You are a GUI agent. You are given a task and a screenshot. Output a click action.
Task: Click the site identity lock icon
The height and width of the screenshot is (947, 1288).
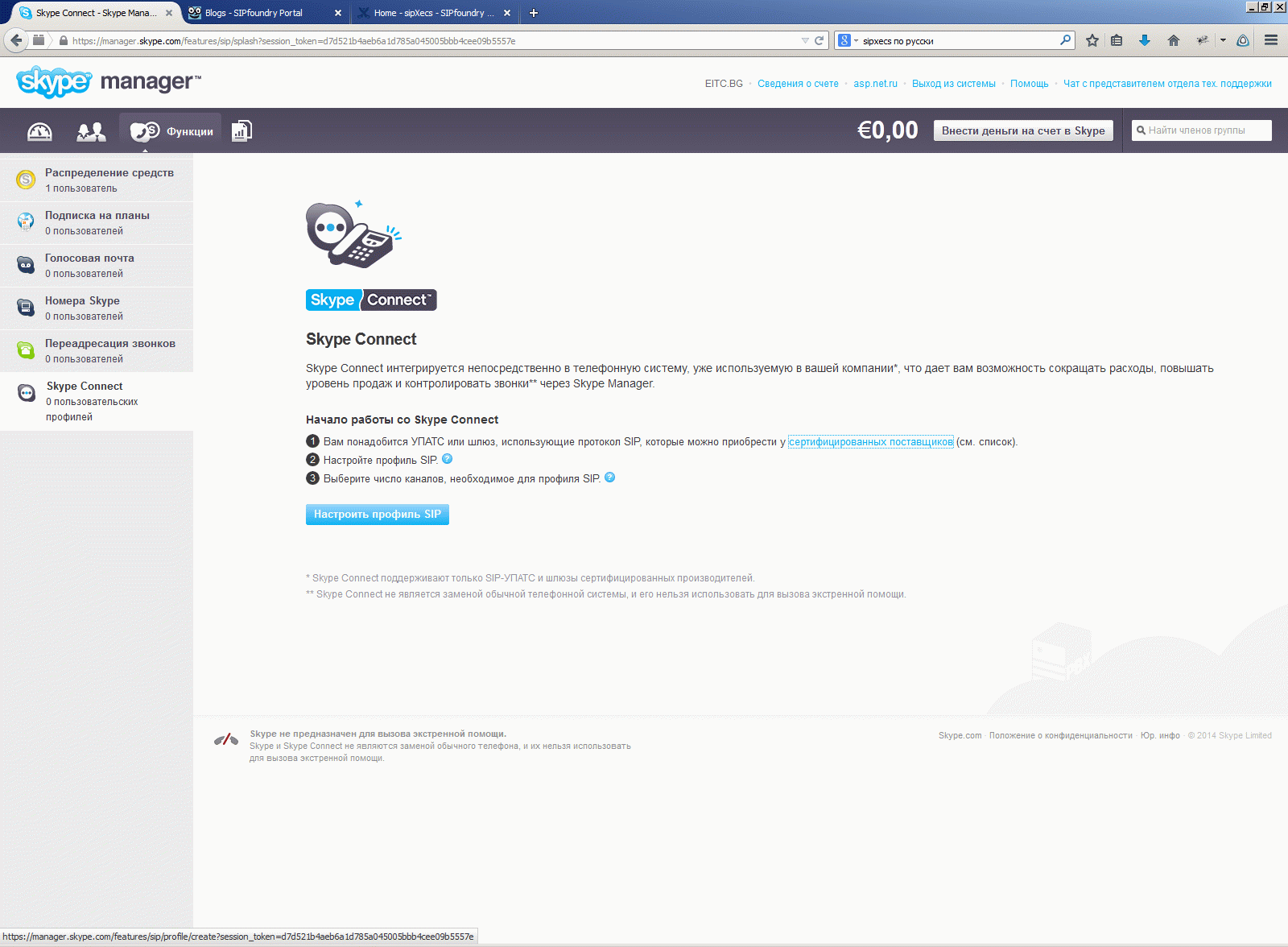click(64, 40)
